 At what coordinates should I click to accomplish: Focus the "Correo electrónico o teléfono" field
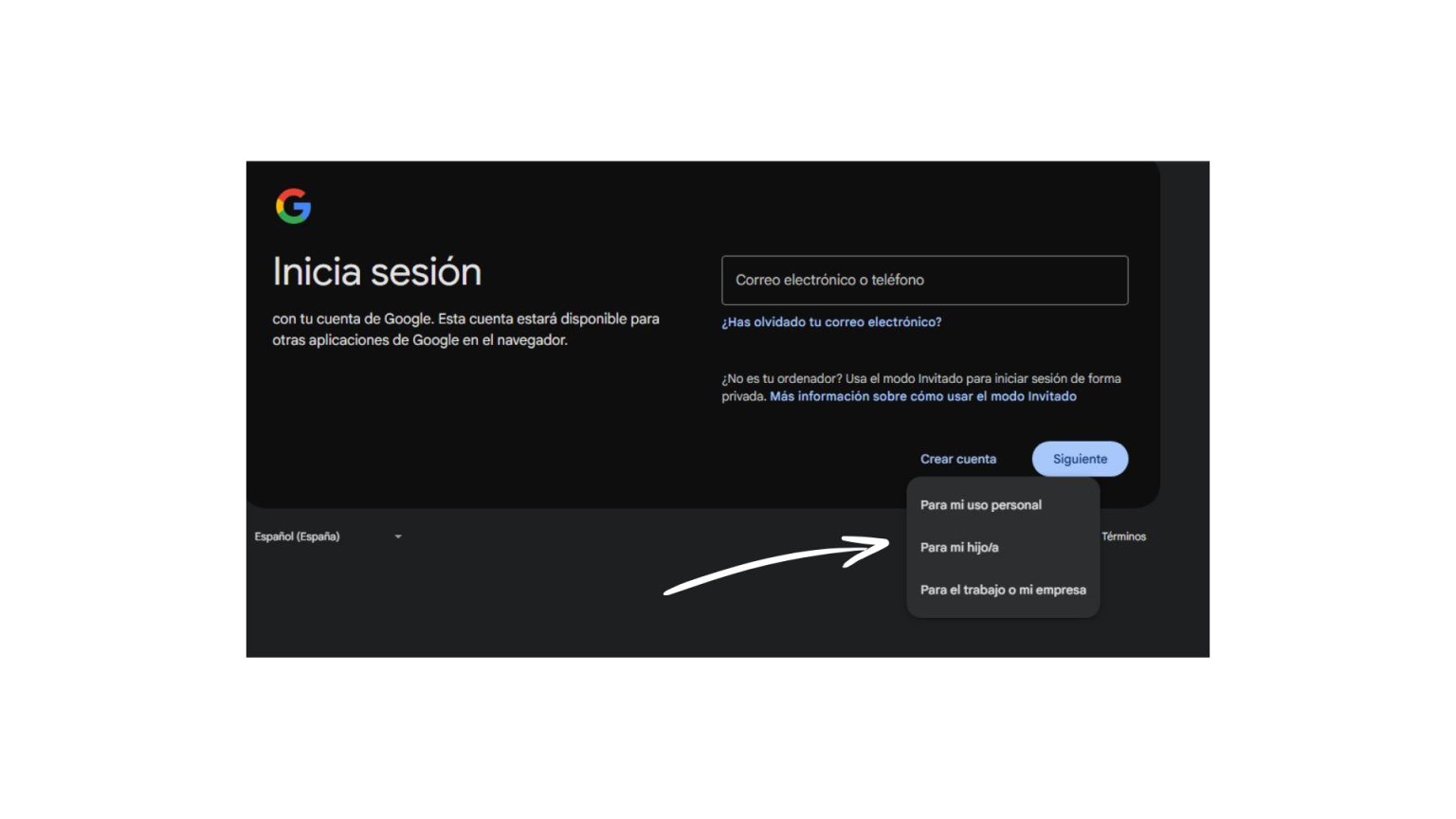coord(924,281)
